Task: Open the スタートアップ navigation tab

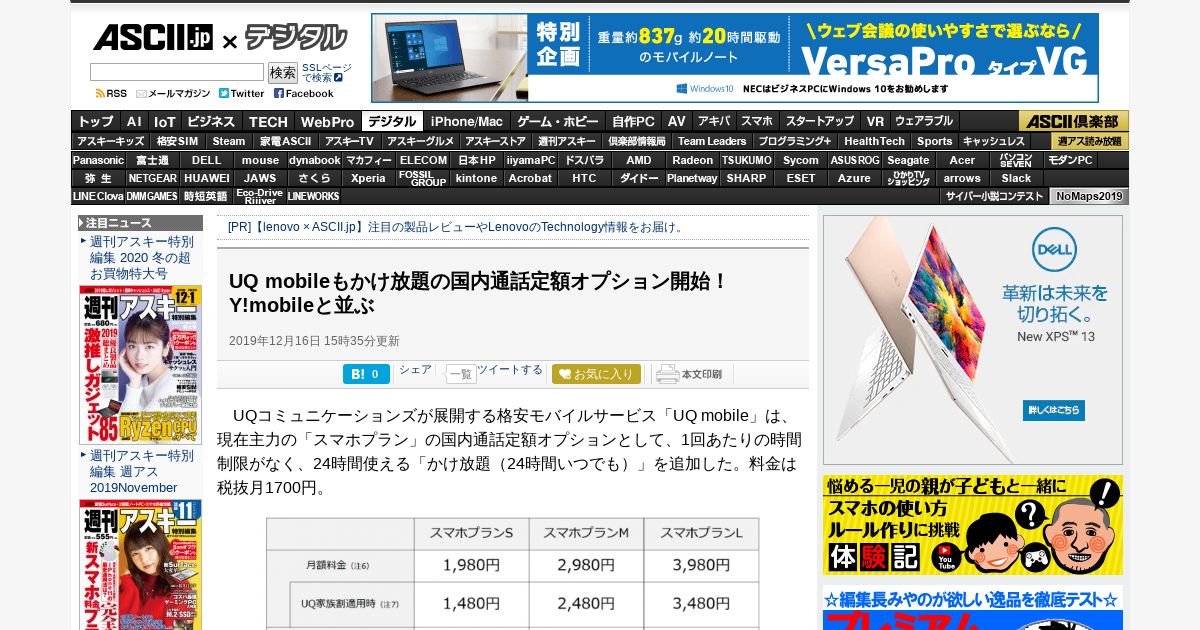Action: (819, 121)
